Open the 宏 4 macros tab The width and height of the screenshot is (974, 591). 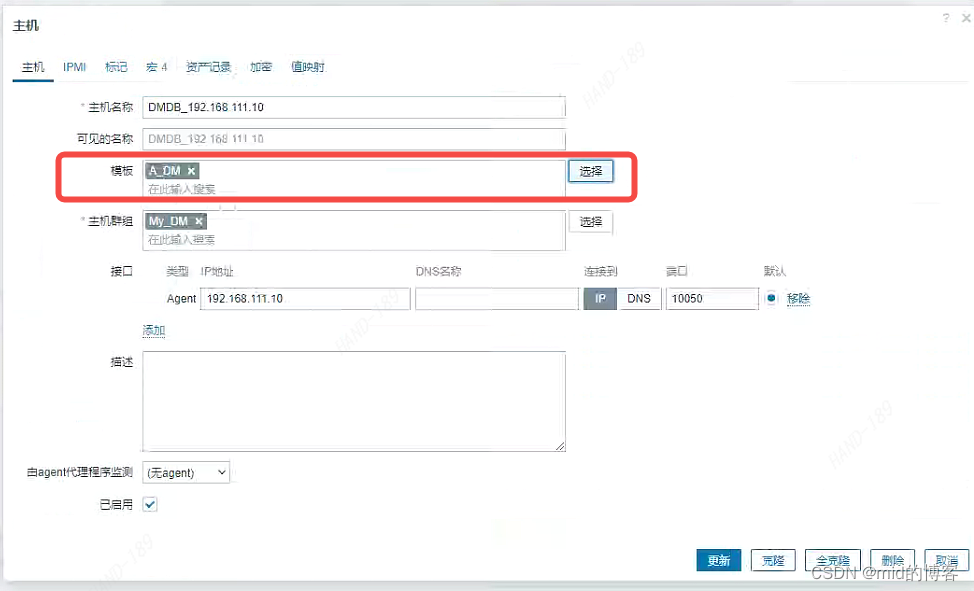[x=157, y=67]
